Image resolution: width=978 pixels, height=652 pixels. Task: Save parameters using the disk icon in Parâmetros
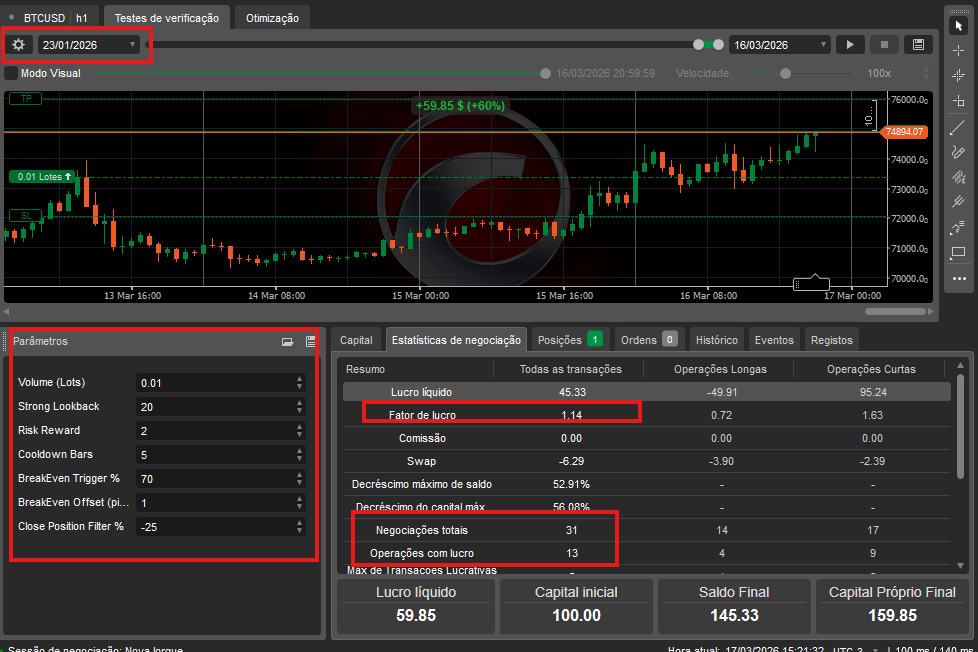pos(310,342)
